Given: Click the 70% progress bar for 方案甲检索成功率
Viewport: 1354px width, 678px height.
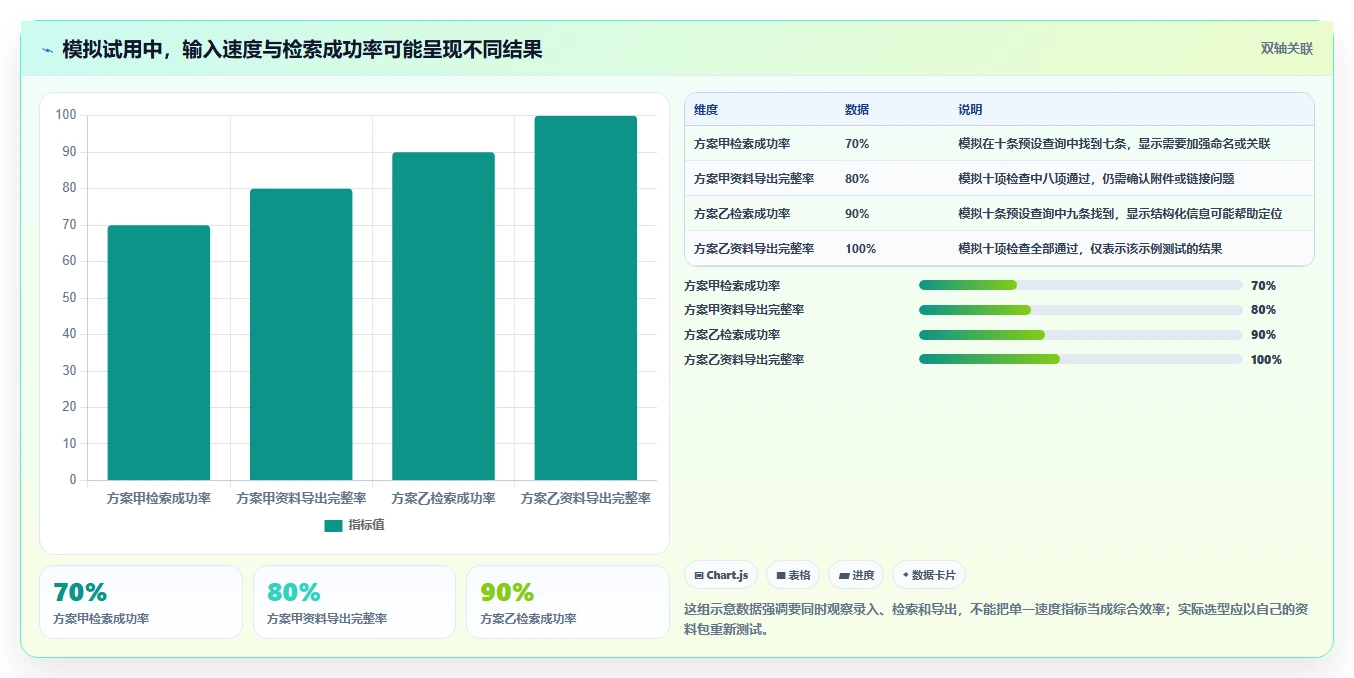Looking at the screenshot, I should coord(1080,285).
